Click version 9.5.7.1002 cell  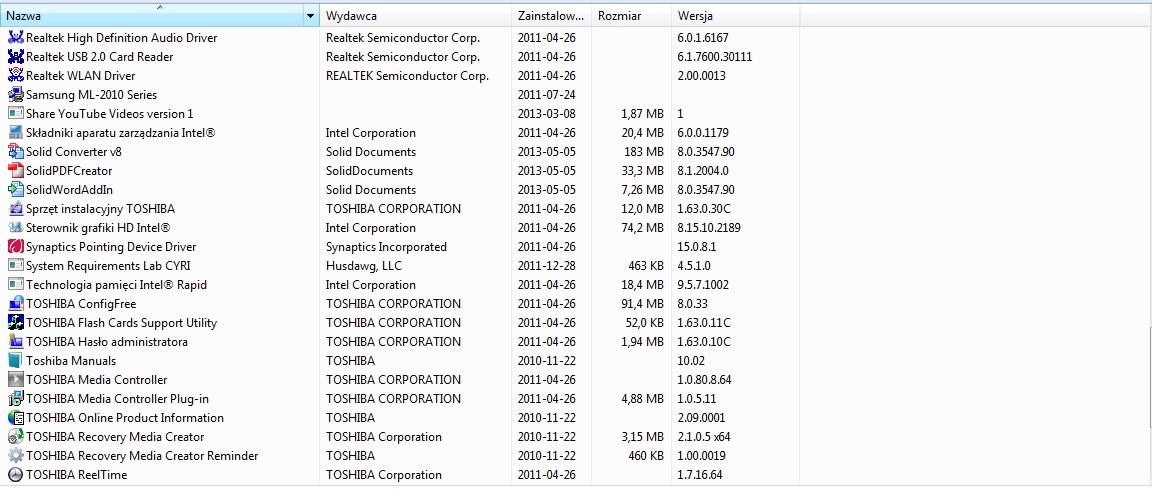click(x=703, y=285)
